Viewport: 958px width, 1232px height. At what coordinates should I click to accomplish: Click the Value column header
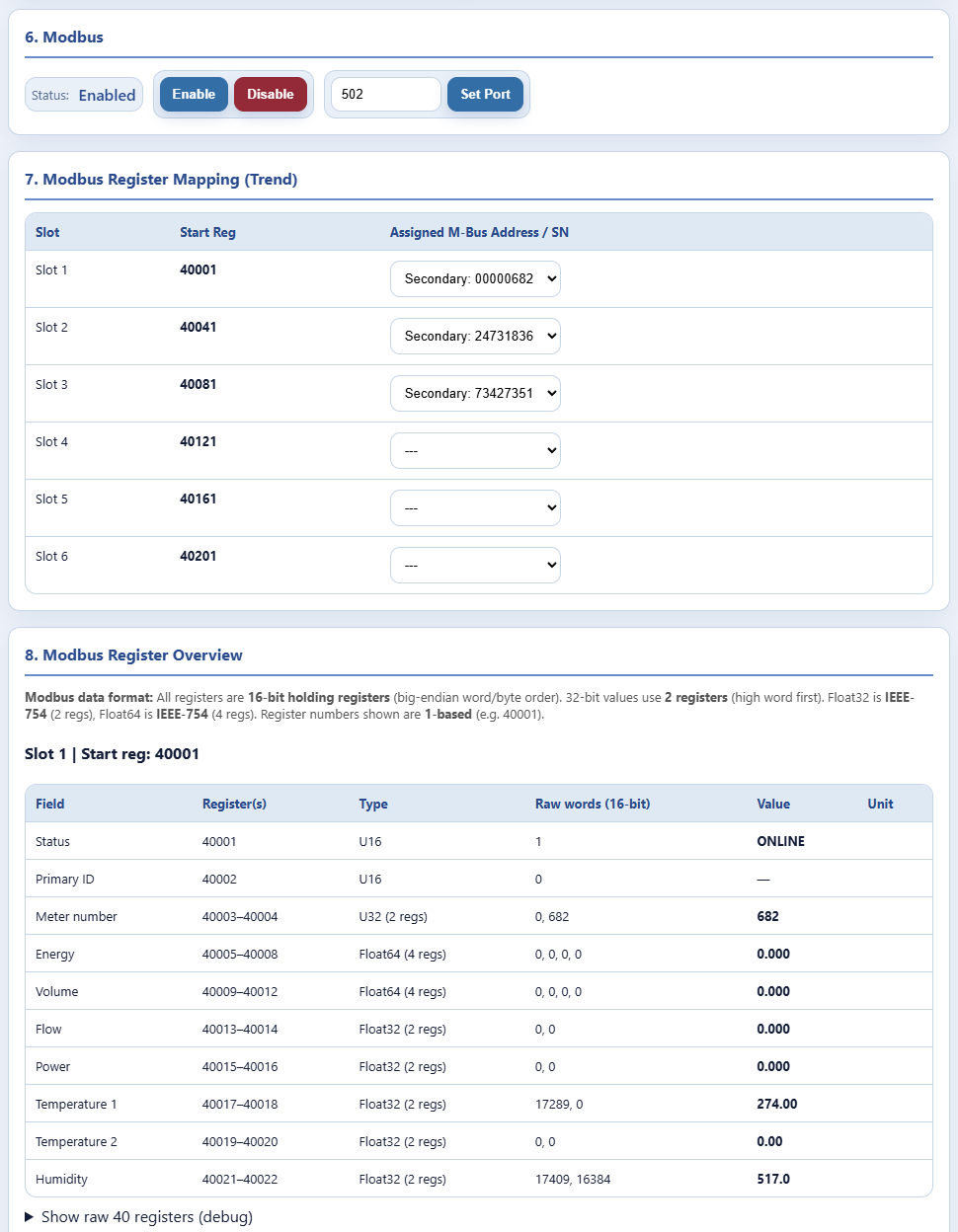773,804
